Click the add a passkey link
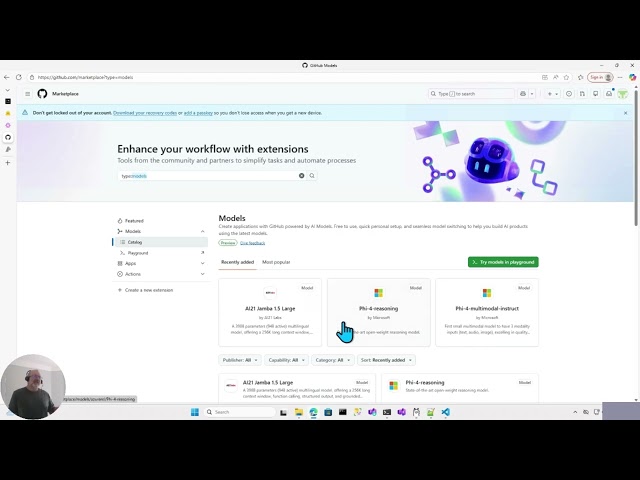Viewport: 640px width, 480px height. click(198, 113)
